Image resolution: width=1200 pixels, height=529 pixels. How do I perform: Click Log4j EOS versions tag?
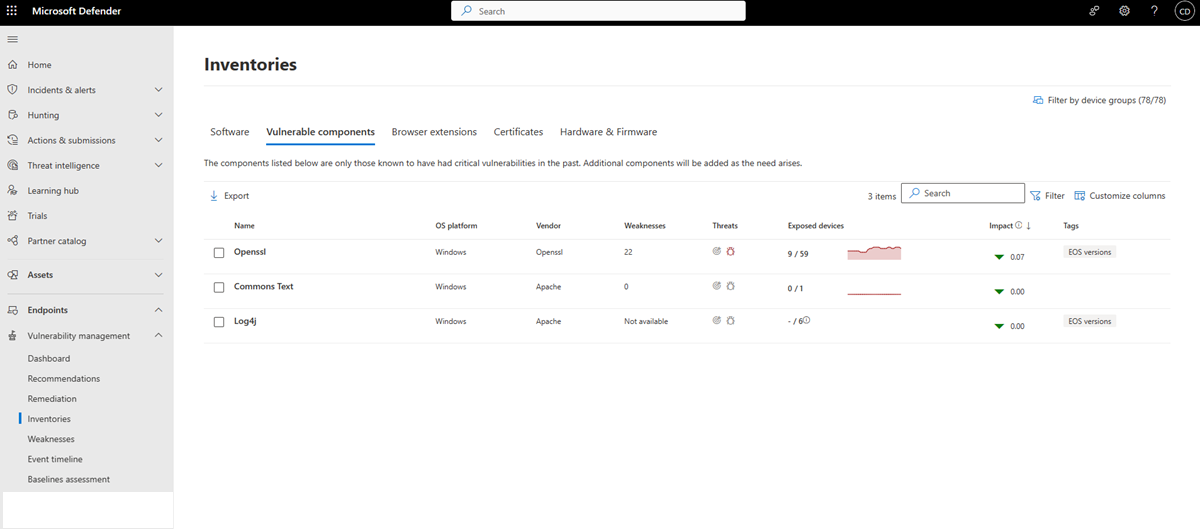(1090, 321)
